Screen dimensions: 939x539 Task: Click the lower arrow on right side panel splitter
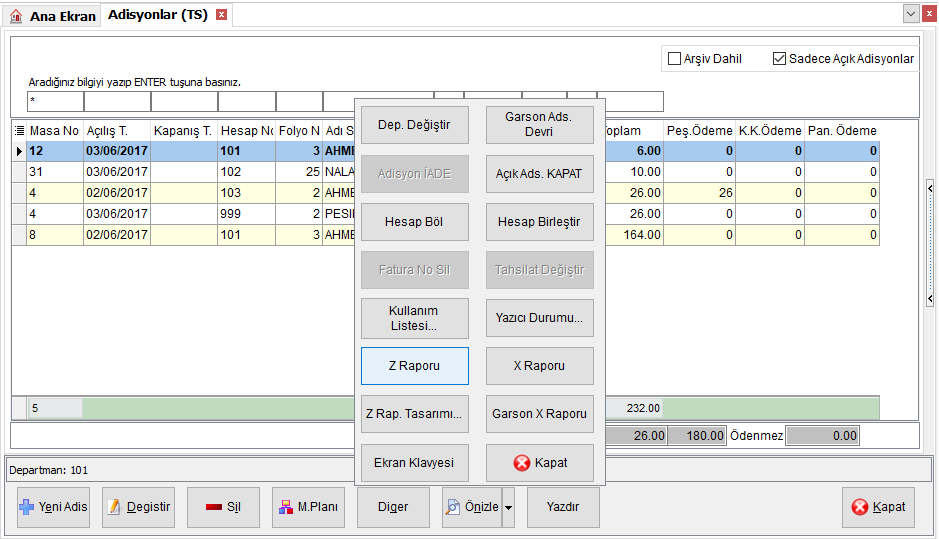click(x=930, y=298)
